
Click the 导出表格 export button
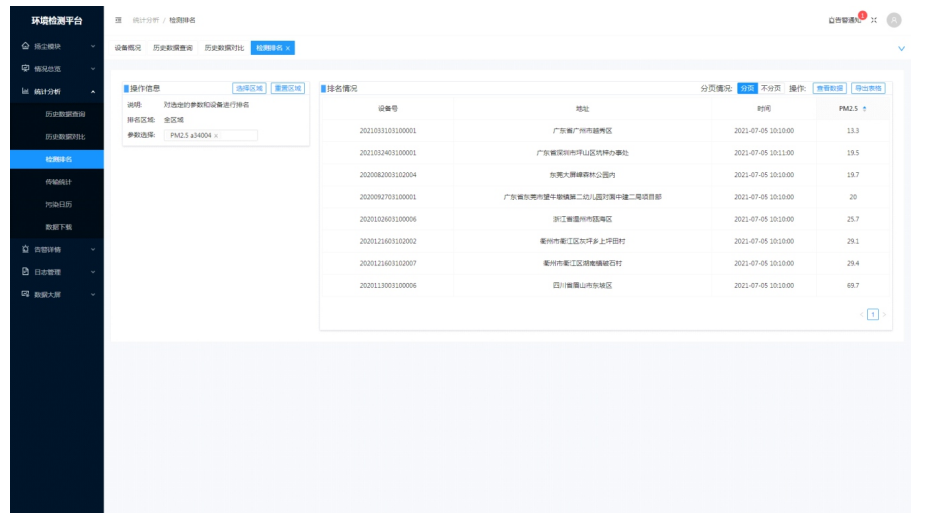[x=868, y=88]
